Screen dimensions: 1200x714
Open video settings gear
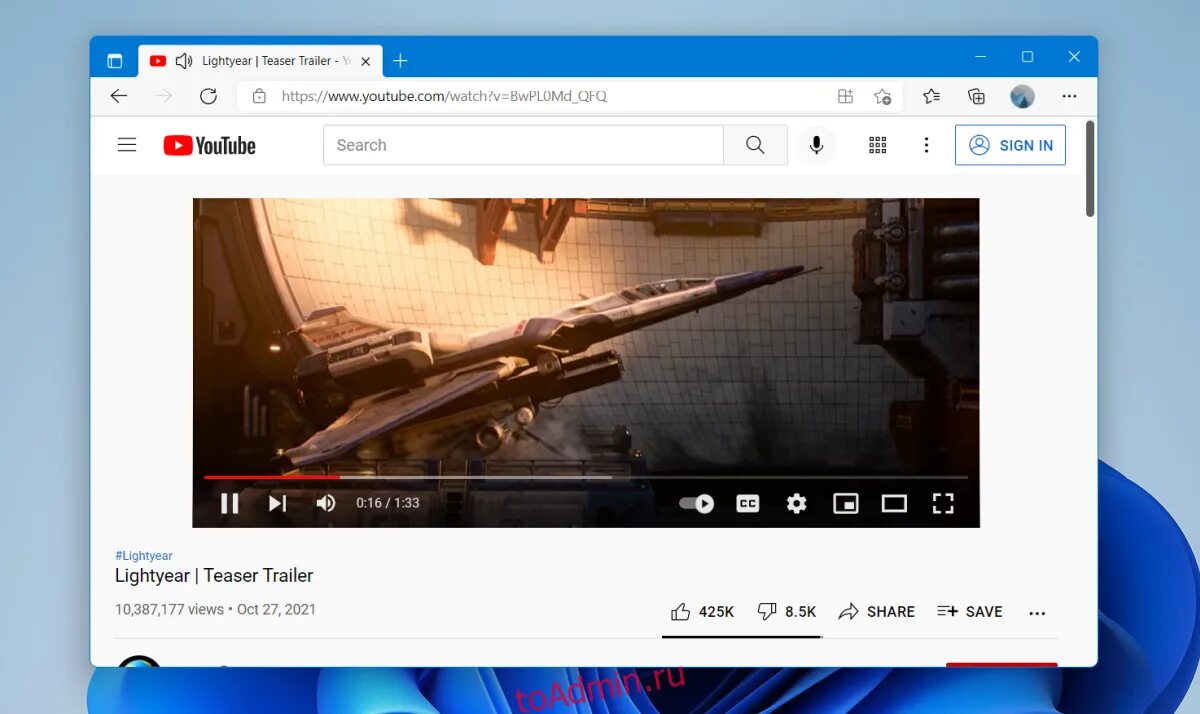click(796, 503)
